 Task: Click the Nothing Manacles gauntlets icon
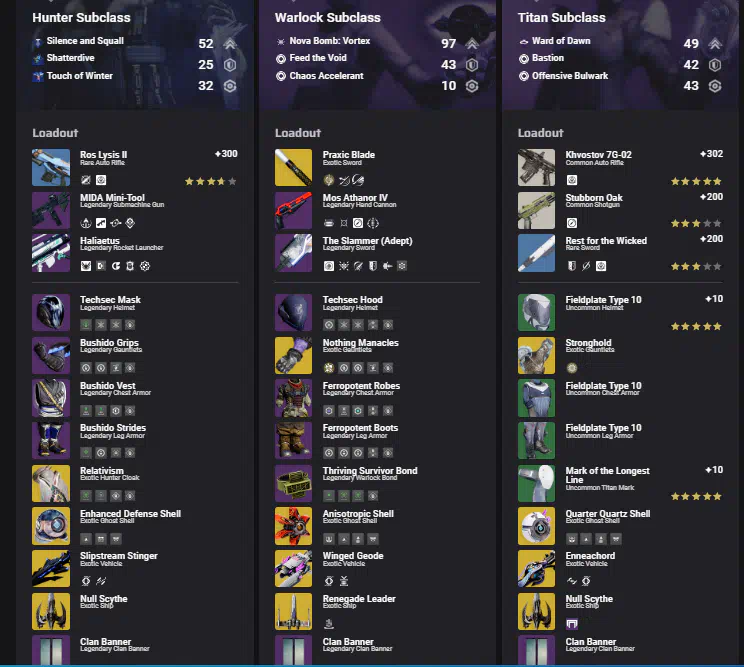point(293,355)
